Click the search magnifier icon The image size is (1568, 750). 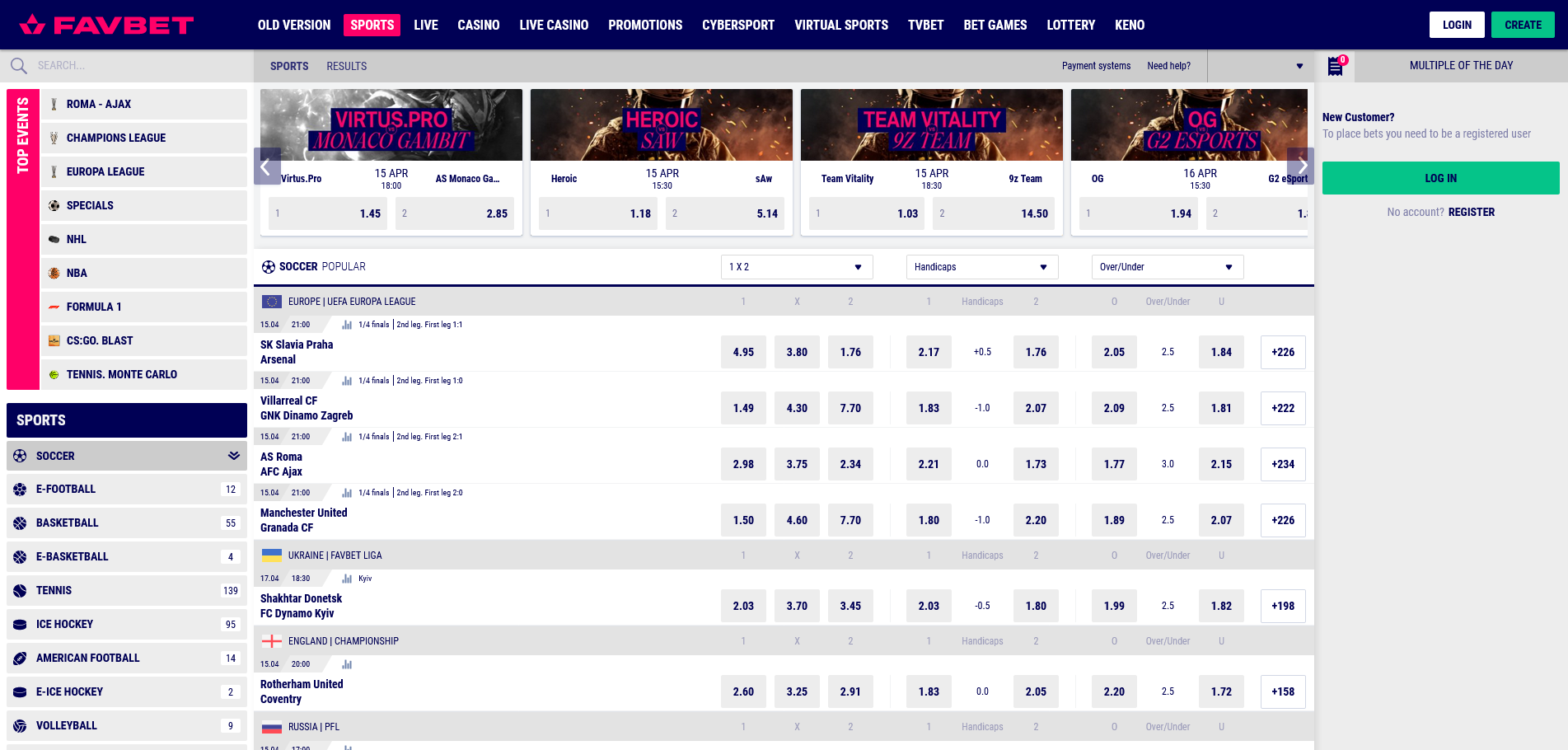tap(18, 66)
